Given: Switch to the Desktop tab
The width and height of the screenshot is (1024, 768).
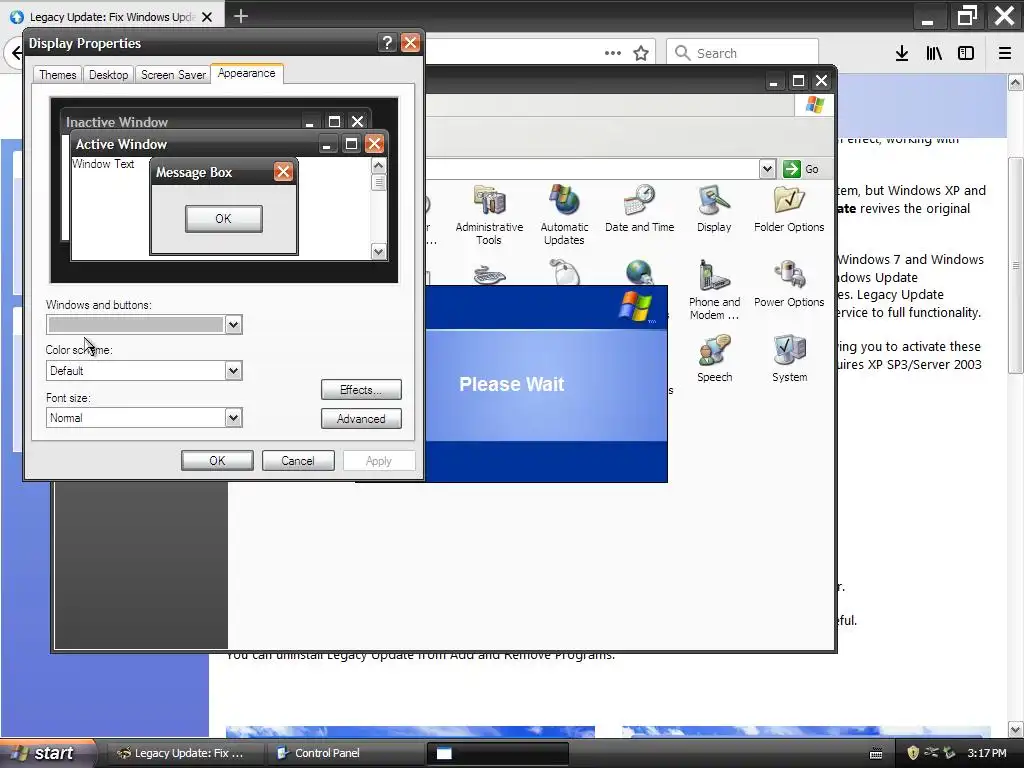Looking at the screenshot, I should point(108,75).
